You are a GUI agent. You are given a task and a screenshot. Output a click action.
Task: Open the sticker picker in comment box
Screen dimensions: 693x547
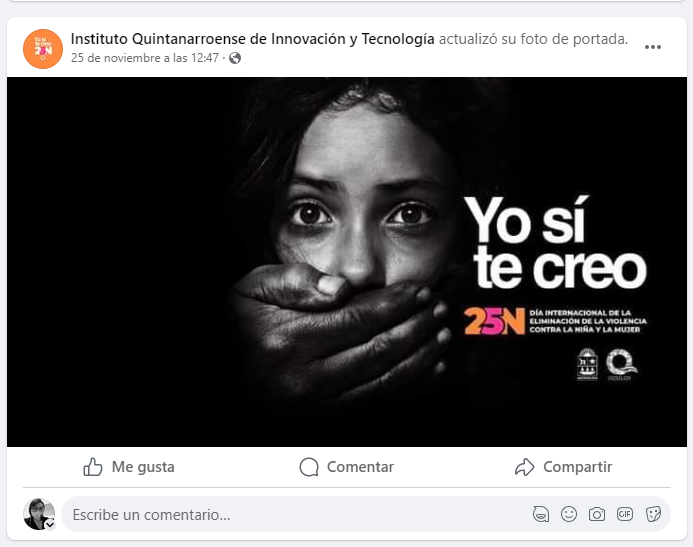coord(653,514)
